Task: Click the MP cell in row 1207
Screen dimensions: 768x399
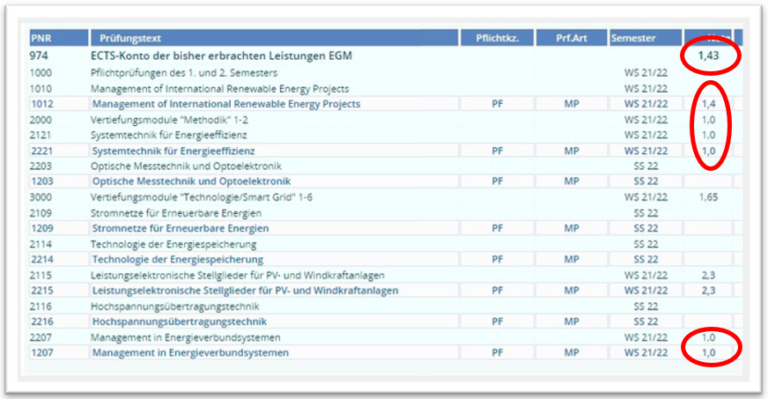Action: point(572,352)
